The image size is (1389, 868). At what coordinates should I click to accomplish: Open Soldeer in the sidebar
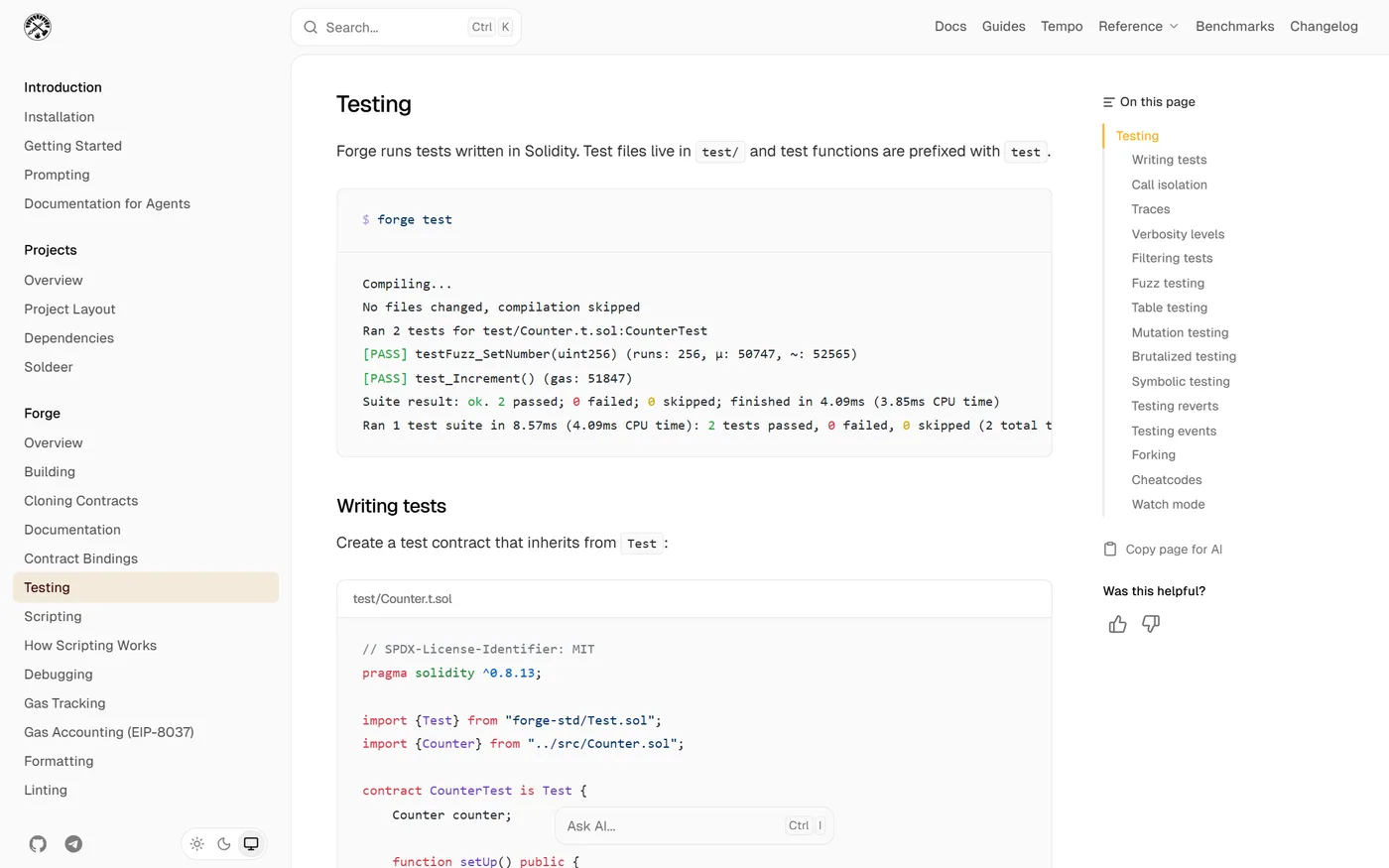(49, 367)
